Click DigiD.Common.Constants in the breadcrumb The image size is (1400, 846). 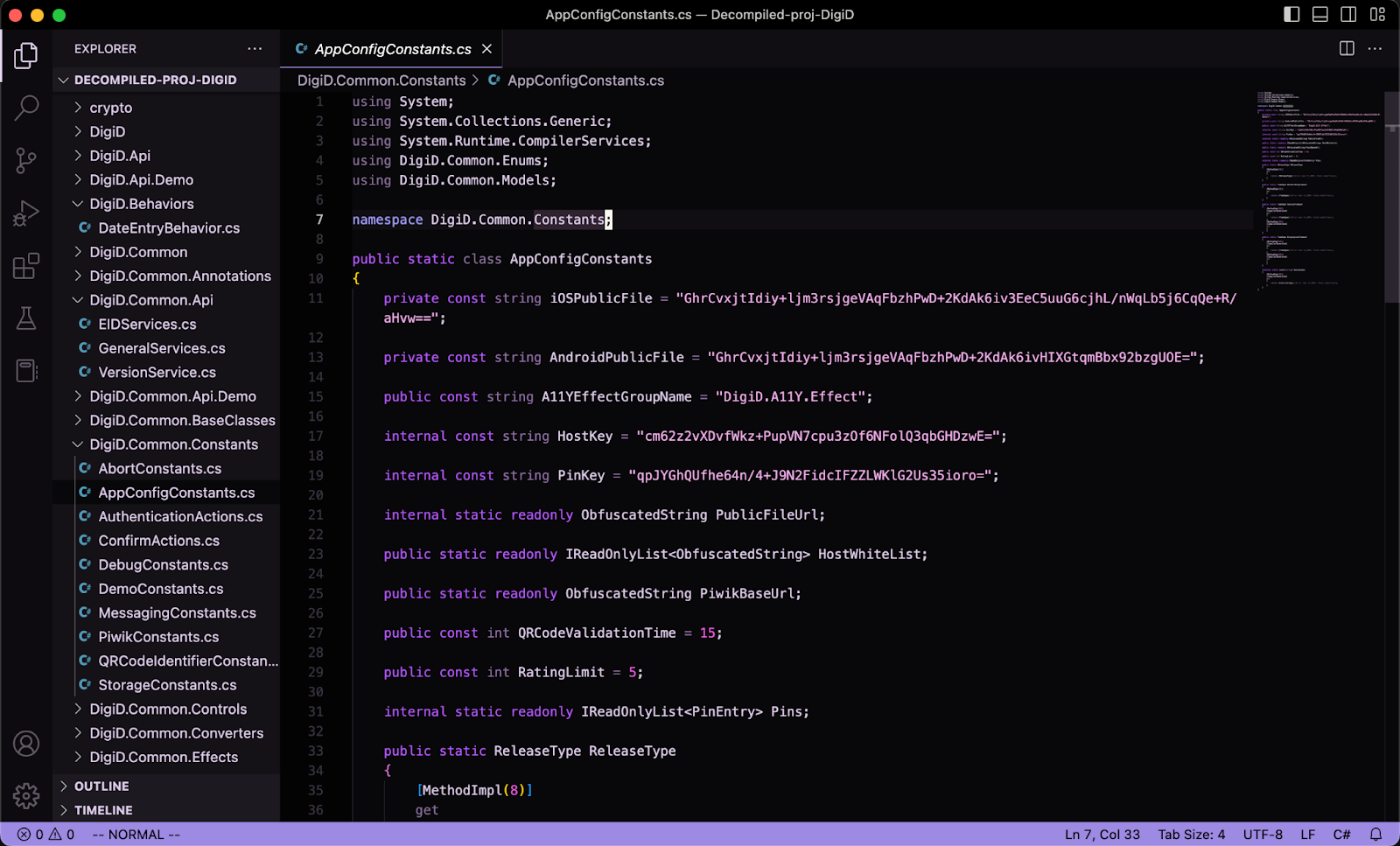pos(381,80)
